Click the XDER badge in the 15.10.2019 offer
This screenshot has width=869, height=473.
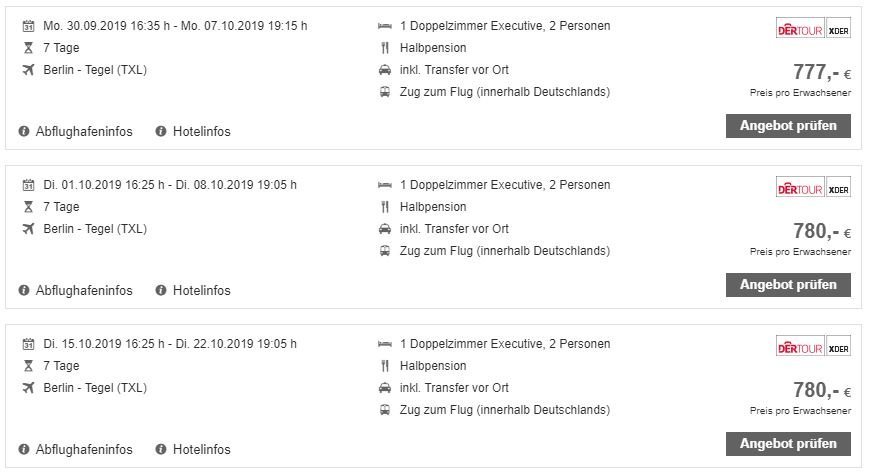click(x=838, y=348)
